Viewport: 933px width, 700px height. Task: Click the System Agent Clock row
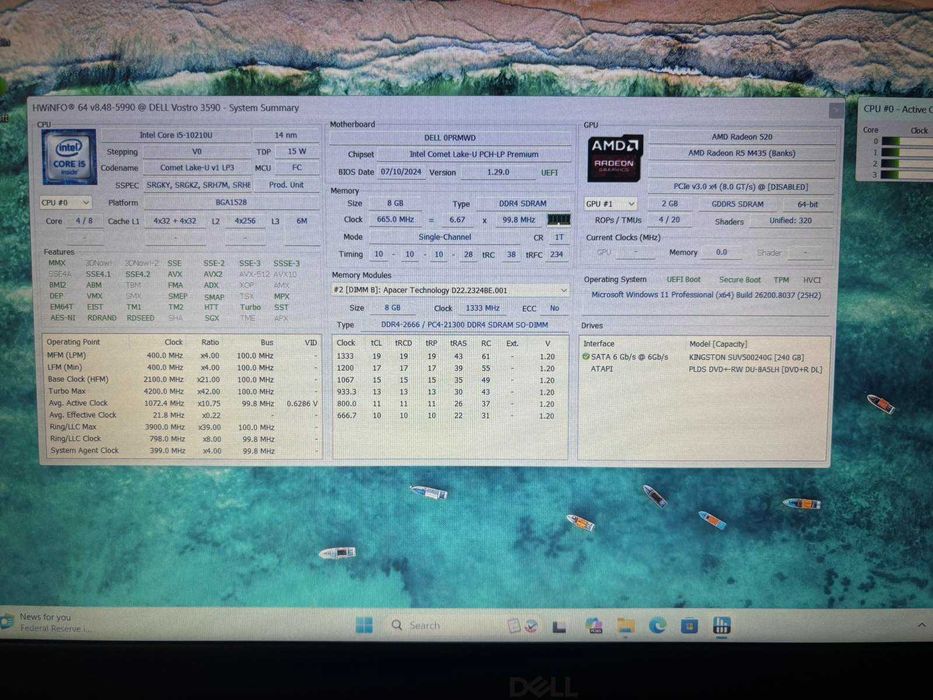[182, 451]
